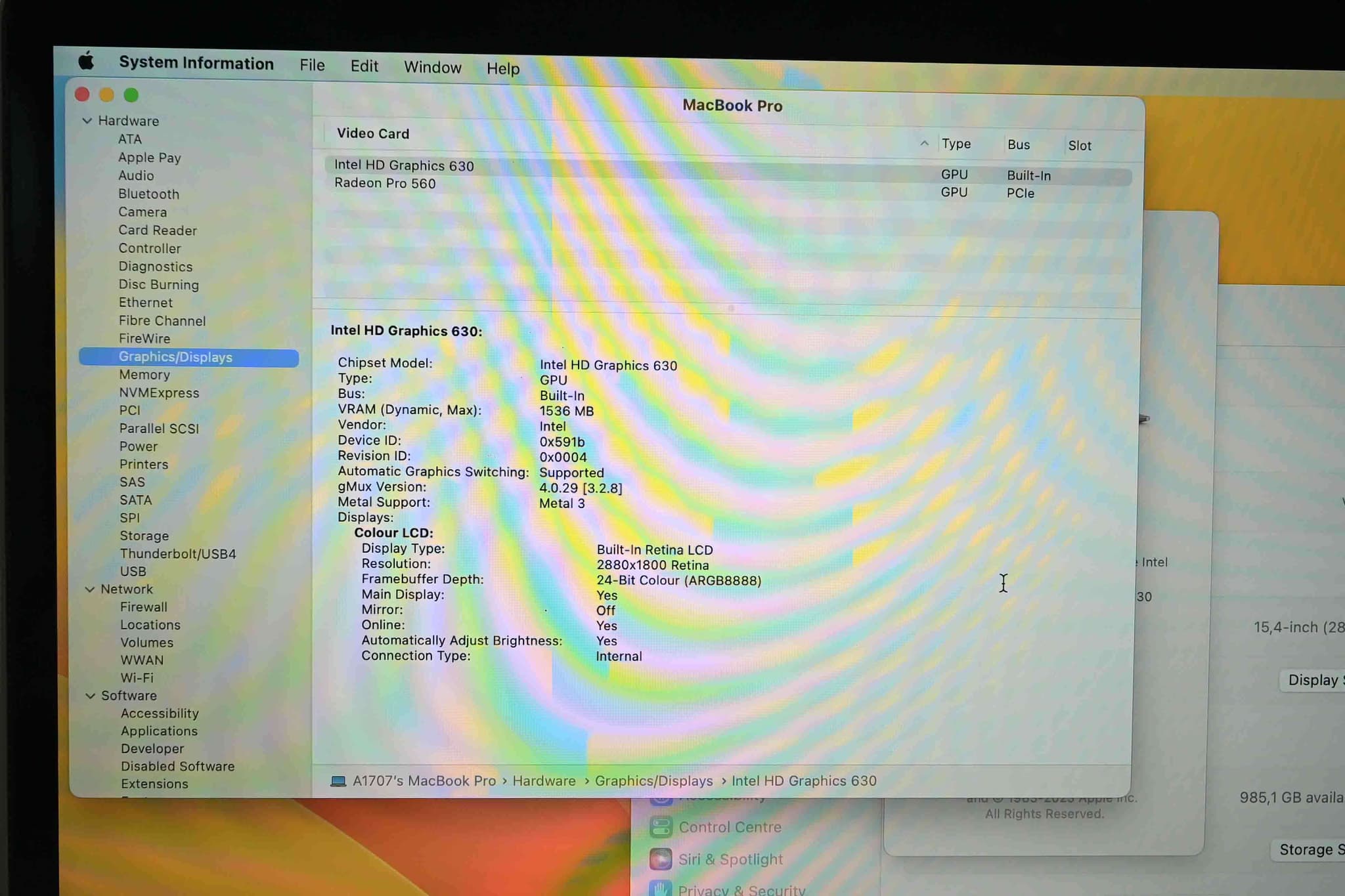This screenshot has height=896, width=1345.
Task: Click Hardware in the path bar
Action: (x=544, y=781)
